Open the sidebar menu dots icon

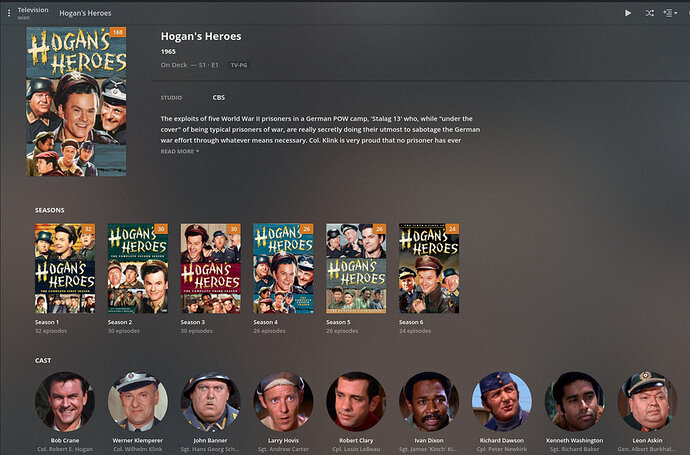9,14
